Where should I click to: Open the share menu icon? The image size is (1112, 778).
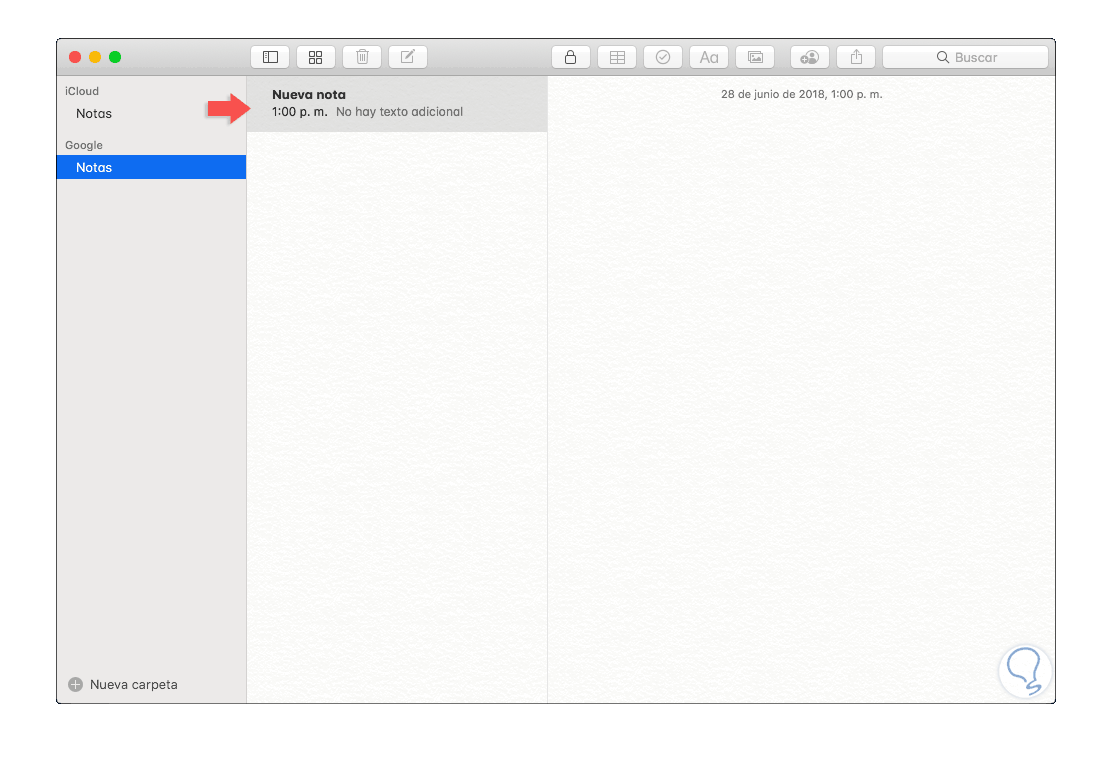(x=856, y=57)
